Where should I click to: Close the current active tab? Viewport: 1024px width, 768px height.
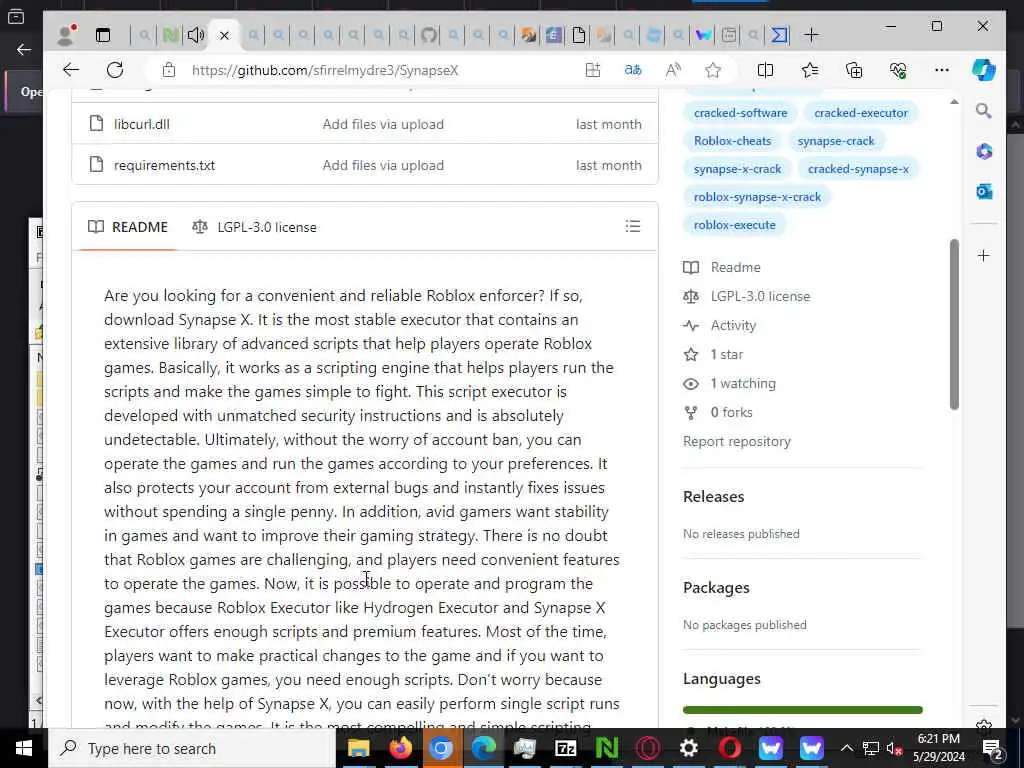(224, 35)
